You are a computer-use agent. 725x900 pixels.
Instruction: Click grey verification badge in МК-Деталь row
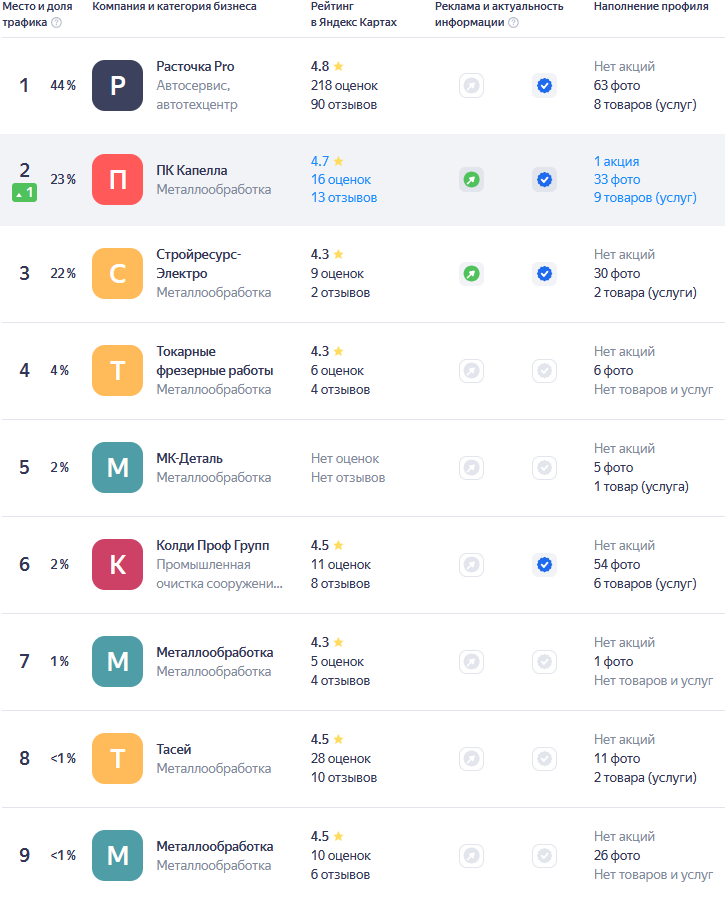(x=544, y=468)
